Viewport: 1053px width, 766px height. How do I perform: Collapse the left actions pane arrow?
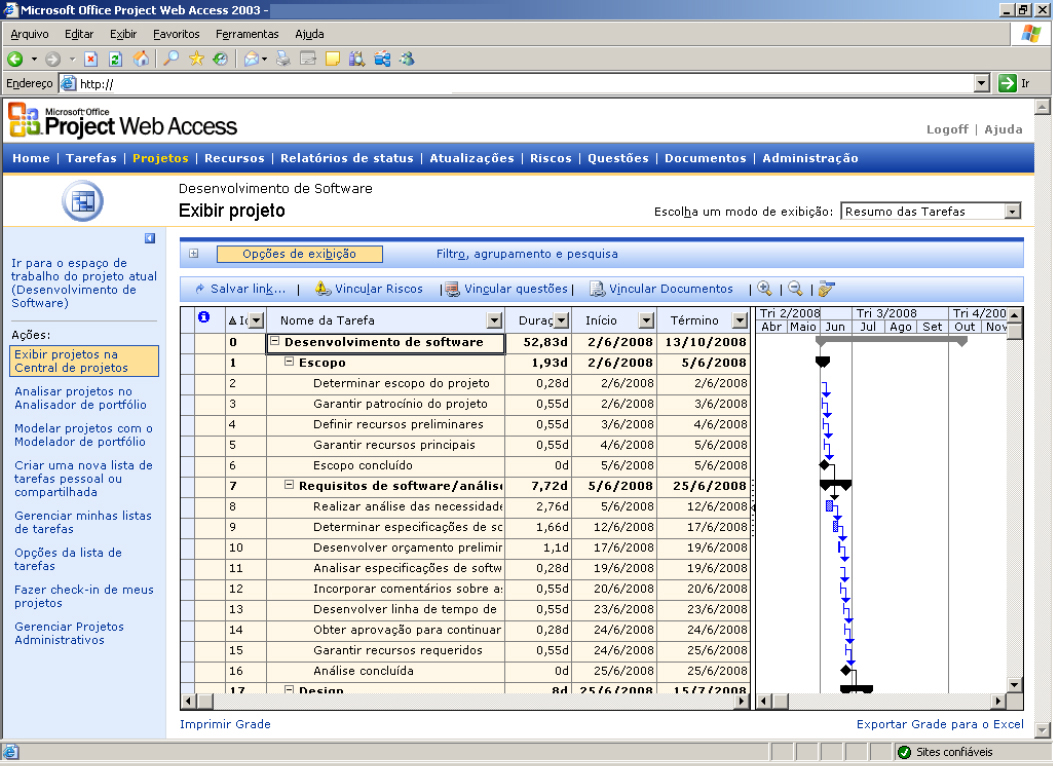pyautogui.click(x=150, y=238)
